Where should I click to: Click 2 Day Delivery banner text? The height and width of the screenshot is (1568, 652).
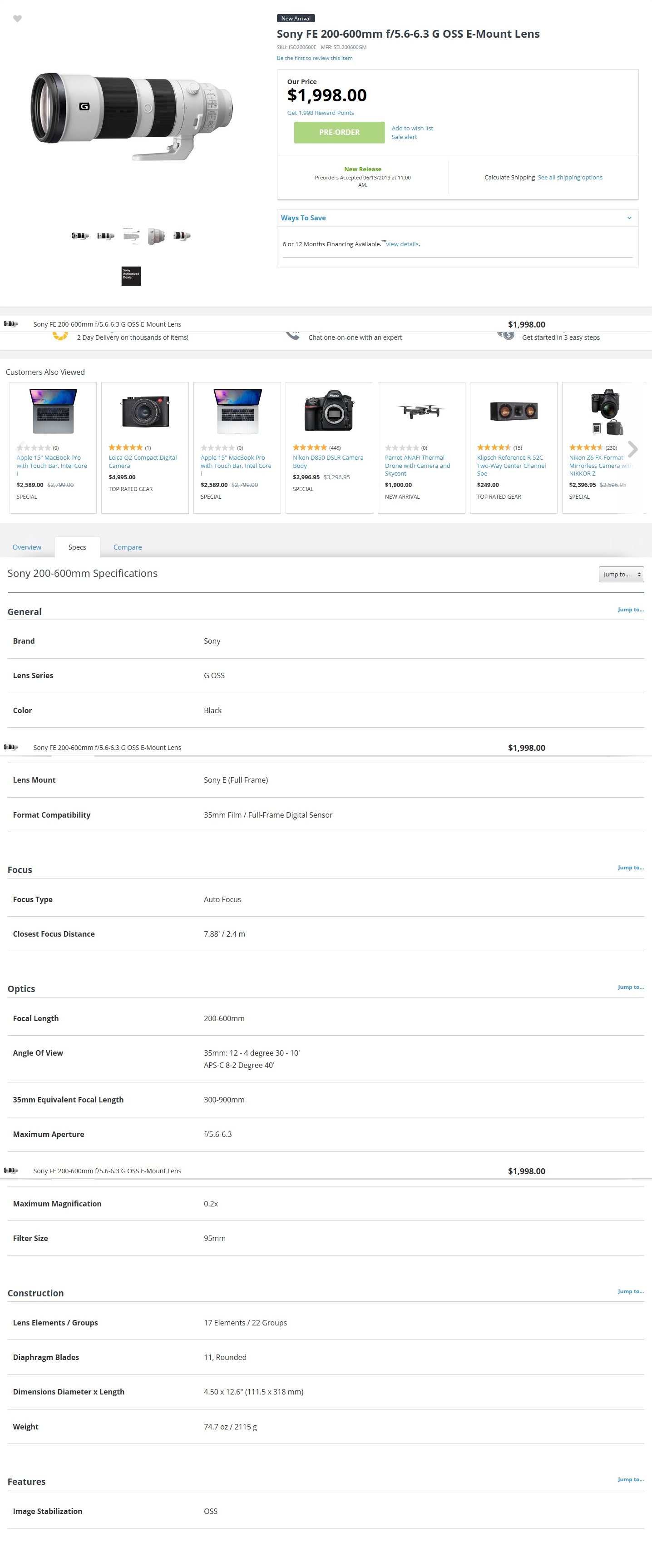tap(133, 337)
